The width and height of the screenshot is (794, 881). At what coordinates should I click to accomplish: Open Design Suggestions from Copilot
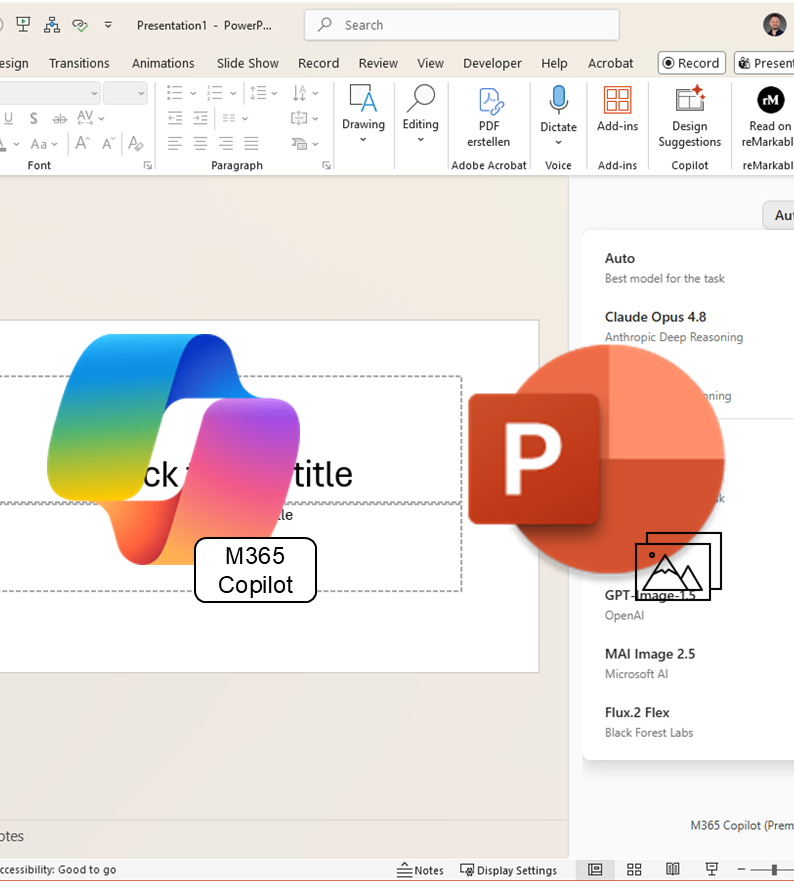tap(689, 117)
